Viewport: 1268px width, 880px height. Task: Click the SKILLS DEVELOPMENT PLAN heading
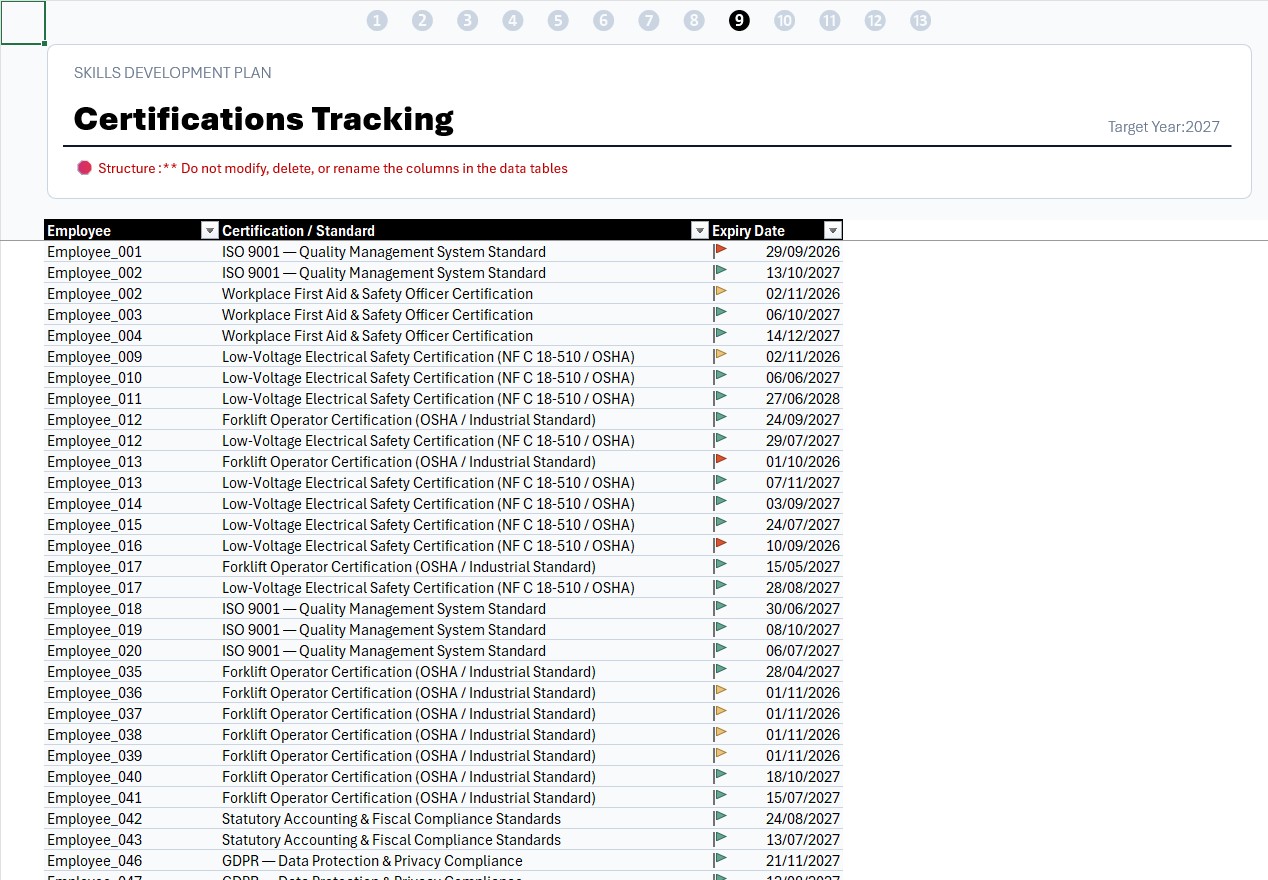173,73
